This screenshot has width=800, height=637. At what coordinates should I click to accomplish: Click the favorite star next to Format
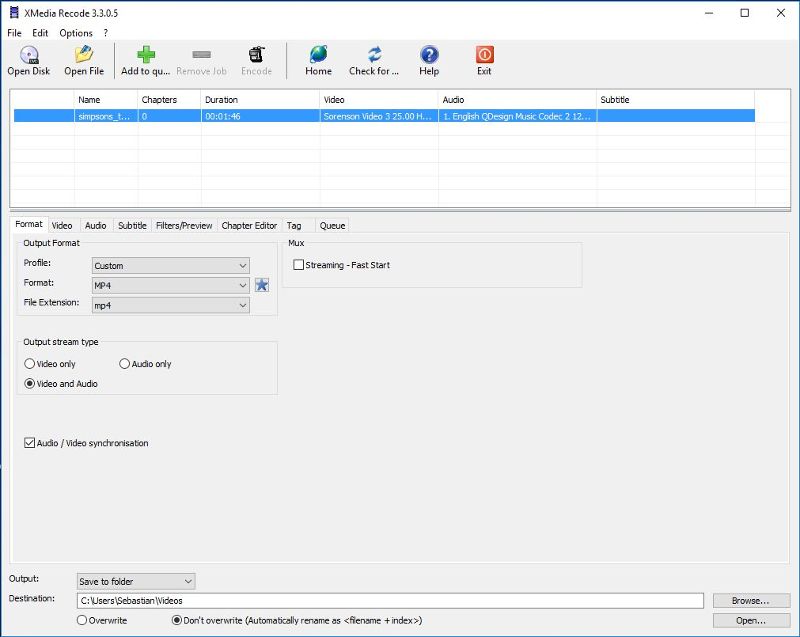(x=262, y=285)
